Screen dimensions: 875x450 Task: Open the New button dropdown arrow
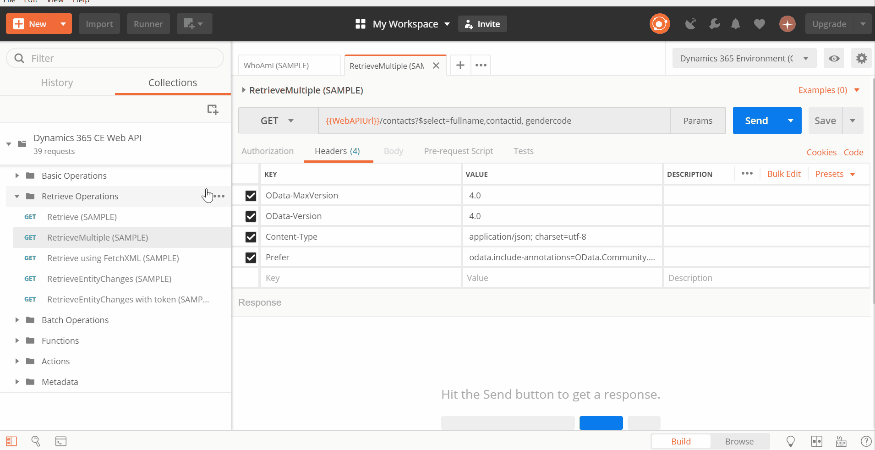pyautogui.click(x=64, y=24)
